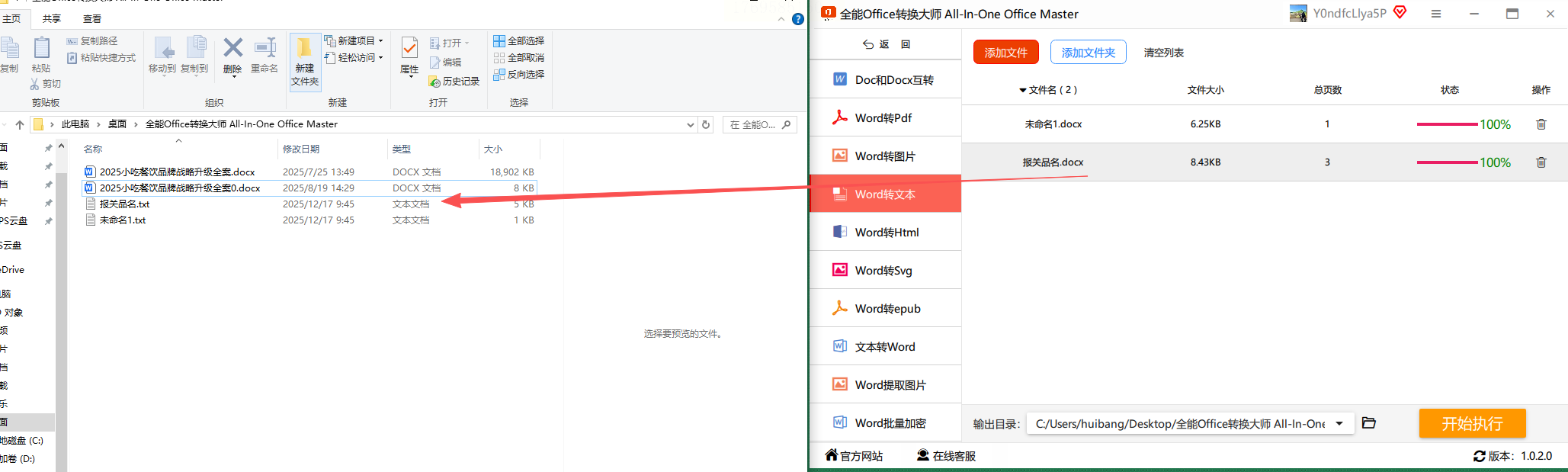Choose the Word转Html sidebar option

[x=884, y=232]
